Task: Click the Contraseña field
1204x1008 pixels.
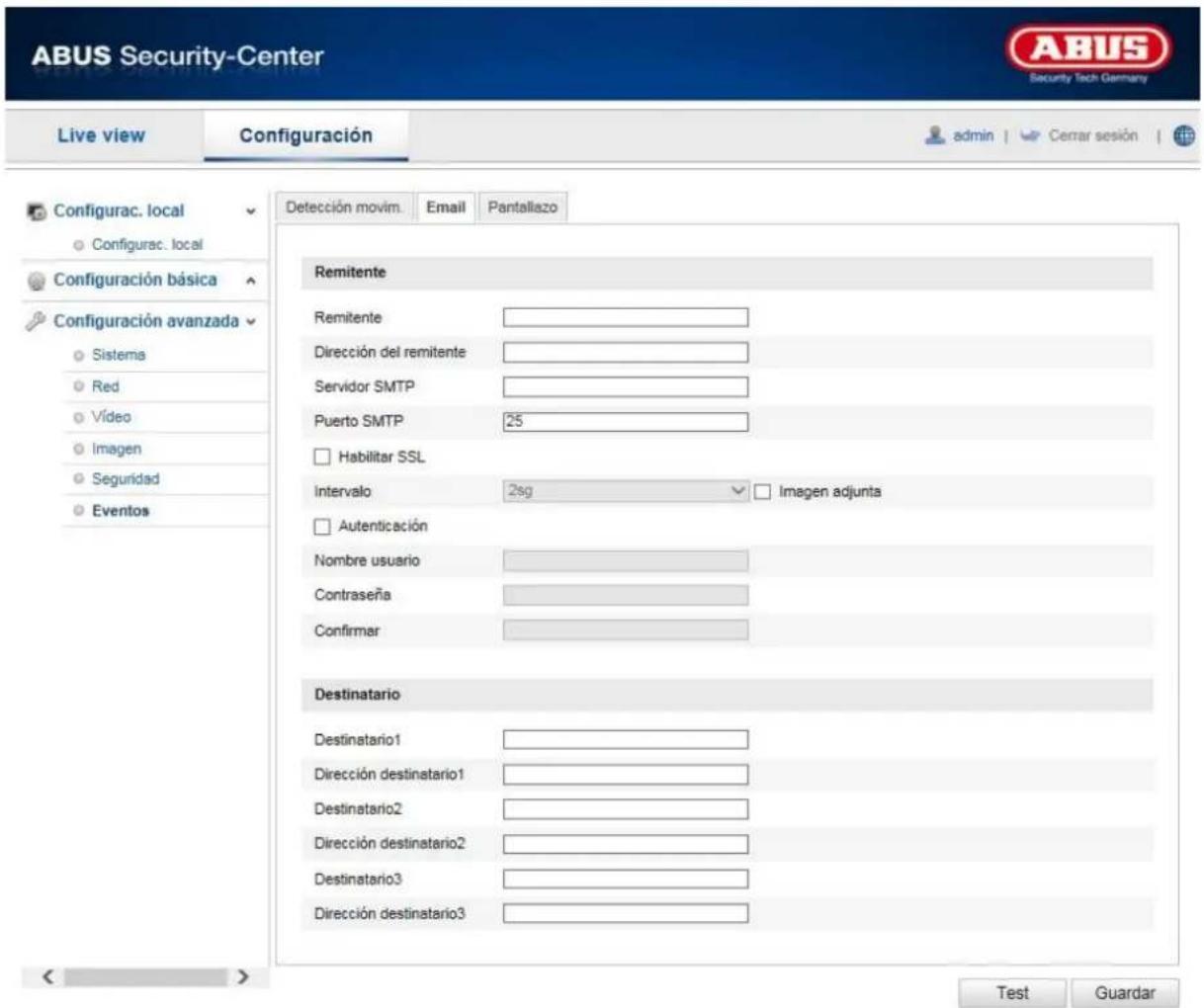Action: point(626,595)
